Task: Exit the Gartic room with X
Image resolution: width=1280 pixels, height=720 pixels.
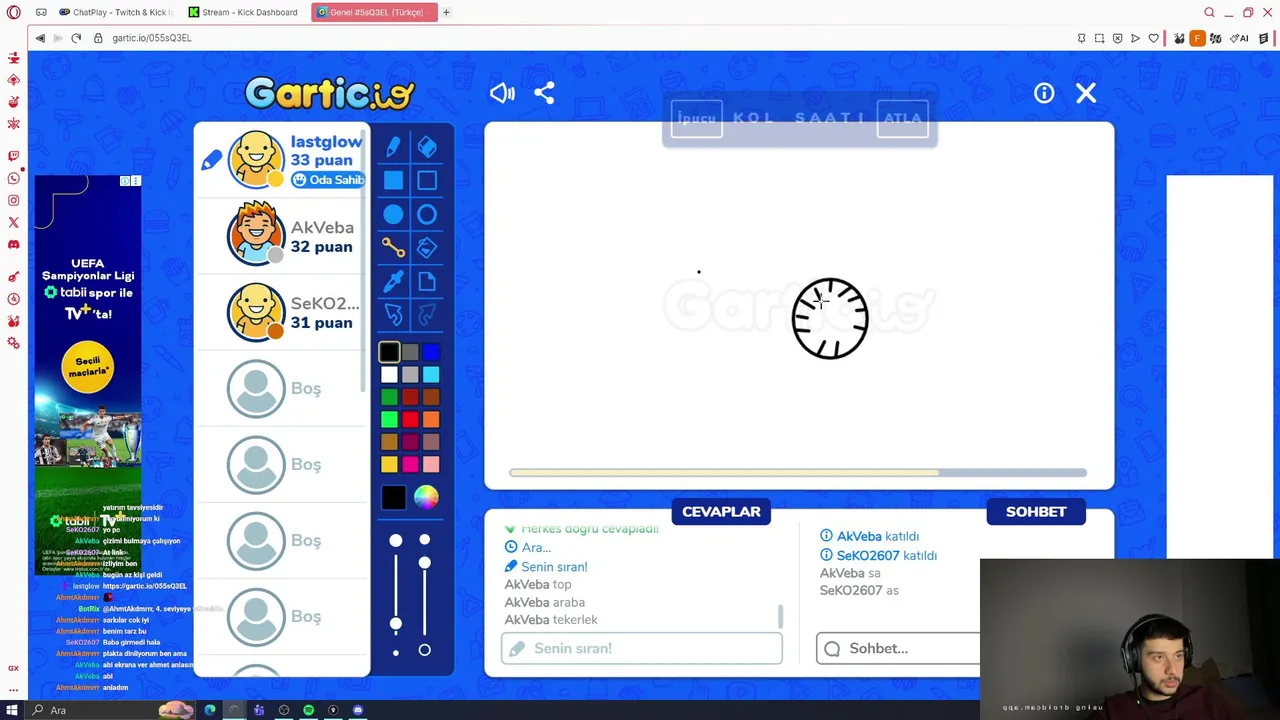Action: coord(1086,93)
